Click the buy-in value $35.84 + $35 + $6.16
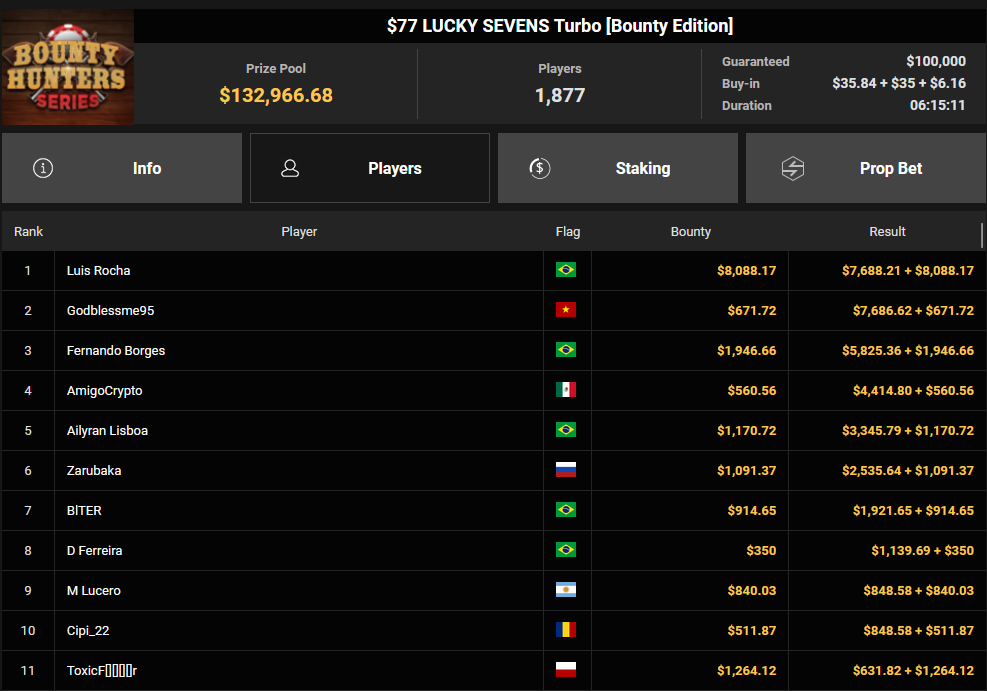 [899, 83]
